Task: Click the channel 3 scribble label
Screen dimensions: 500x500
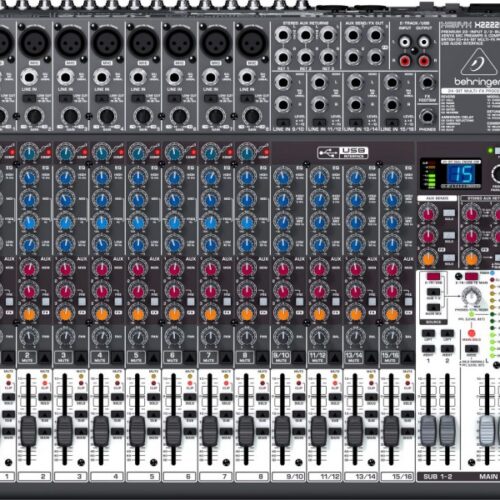Action: [71, 476]
